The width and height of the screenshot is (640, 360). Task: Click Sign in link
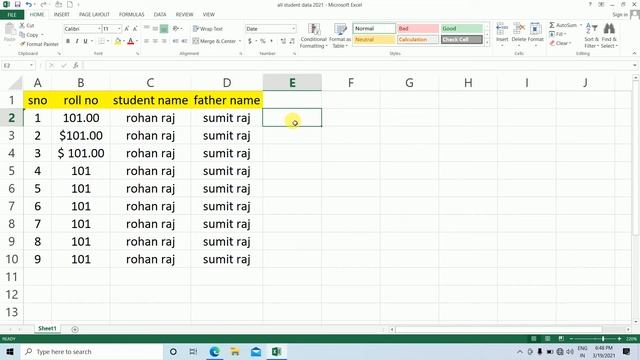620,15
